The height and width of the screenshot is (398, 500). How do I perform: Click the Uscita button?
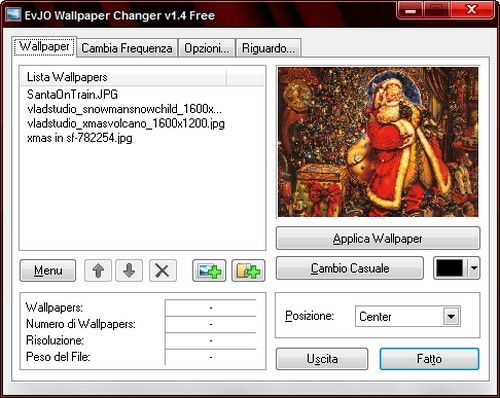coord(322,359)
